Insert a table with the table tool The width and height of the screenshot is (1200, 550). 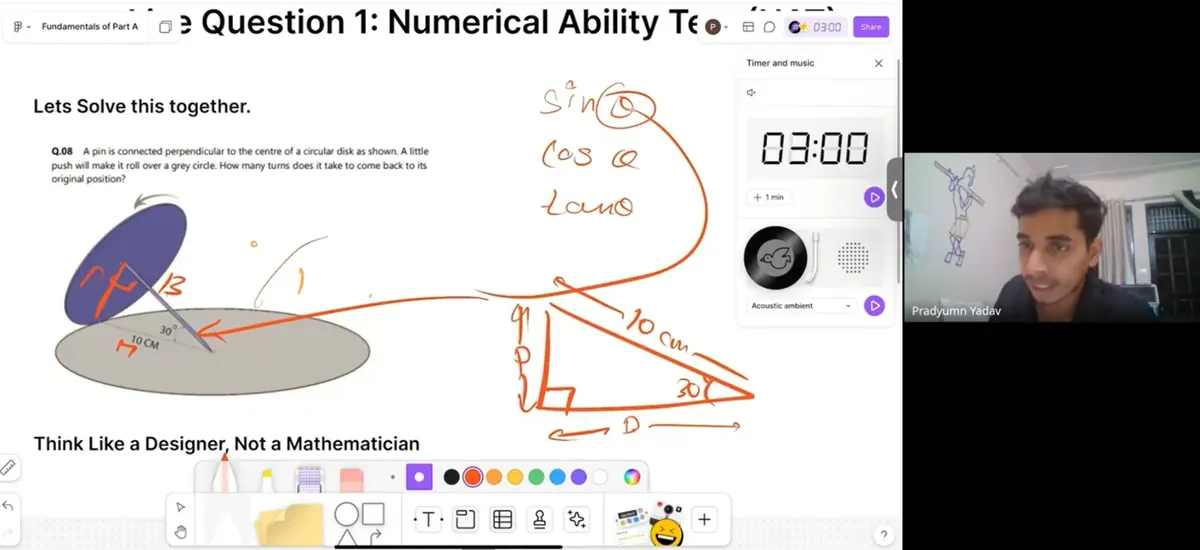(x=502, y=519)
